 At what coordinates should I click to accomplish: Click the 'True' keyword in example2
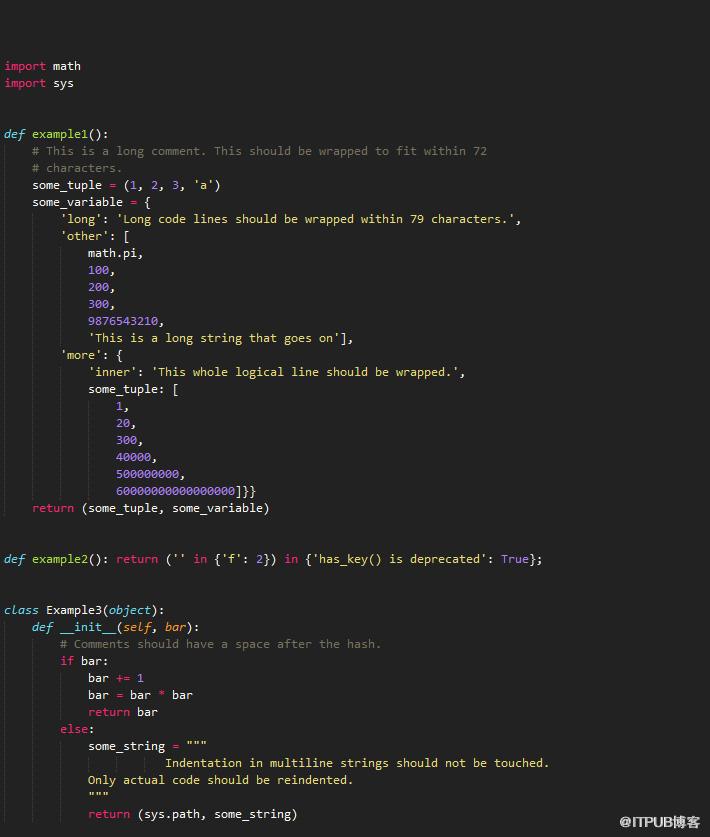click(515, 559)
